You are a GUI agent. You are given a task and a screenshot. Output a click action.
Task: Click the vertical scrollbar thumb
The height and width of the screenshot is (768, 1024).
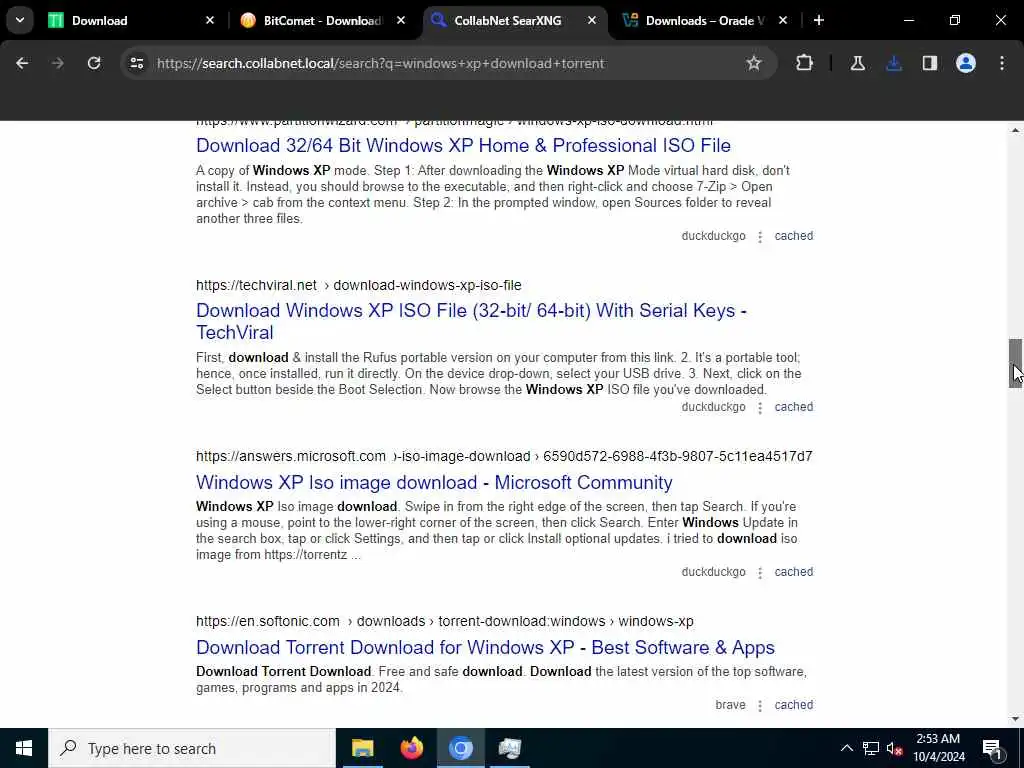[1015, 363]
